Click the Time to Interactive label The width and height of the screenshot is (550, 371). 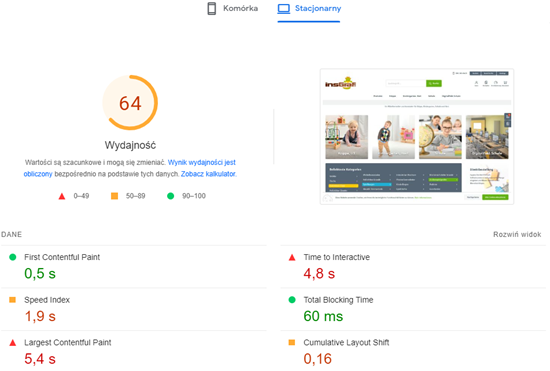(337, 257)
